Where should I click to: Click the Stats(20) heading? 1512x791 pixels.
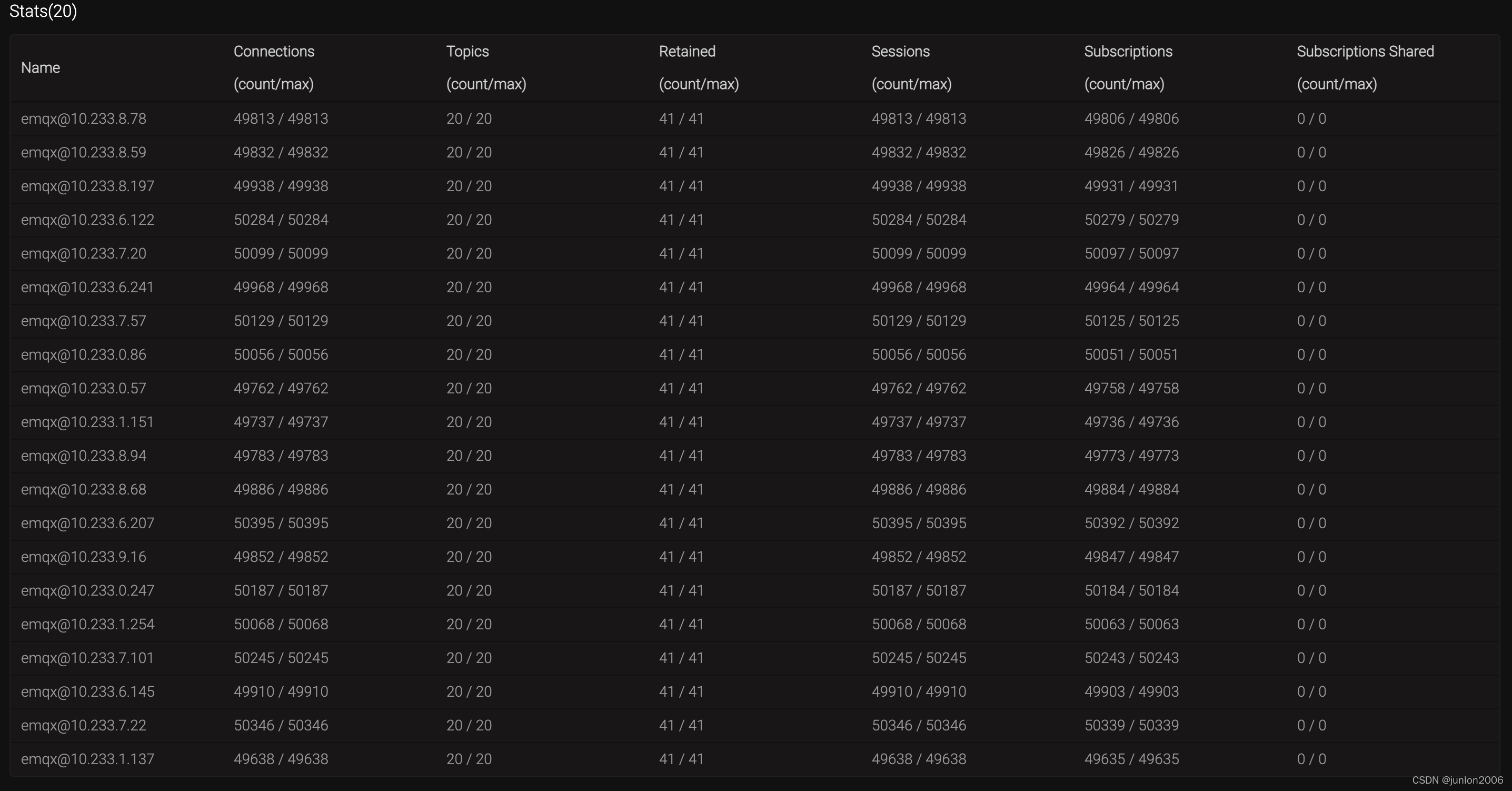[43, 11]
